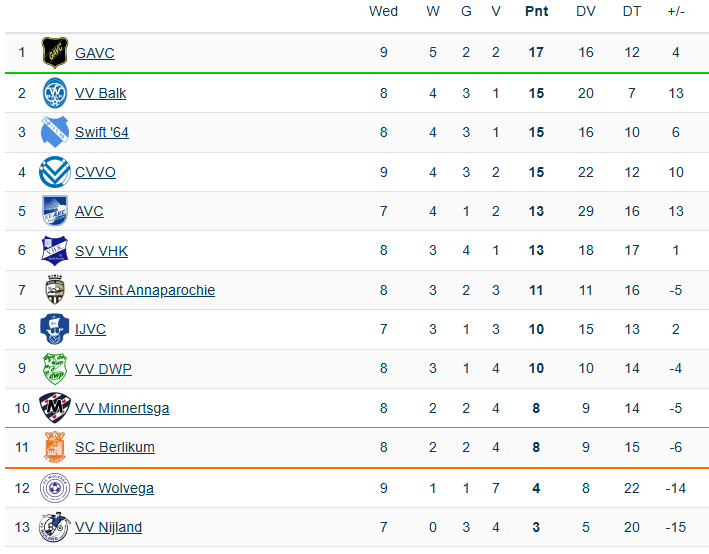Click the SV VHK club crest
This screenshot has width=709, height=554.
click(x=54, y=251)
